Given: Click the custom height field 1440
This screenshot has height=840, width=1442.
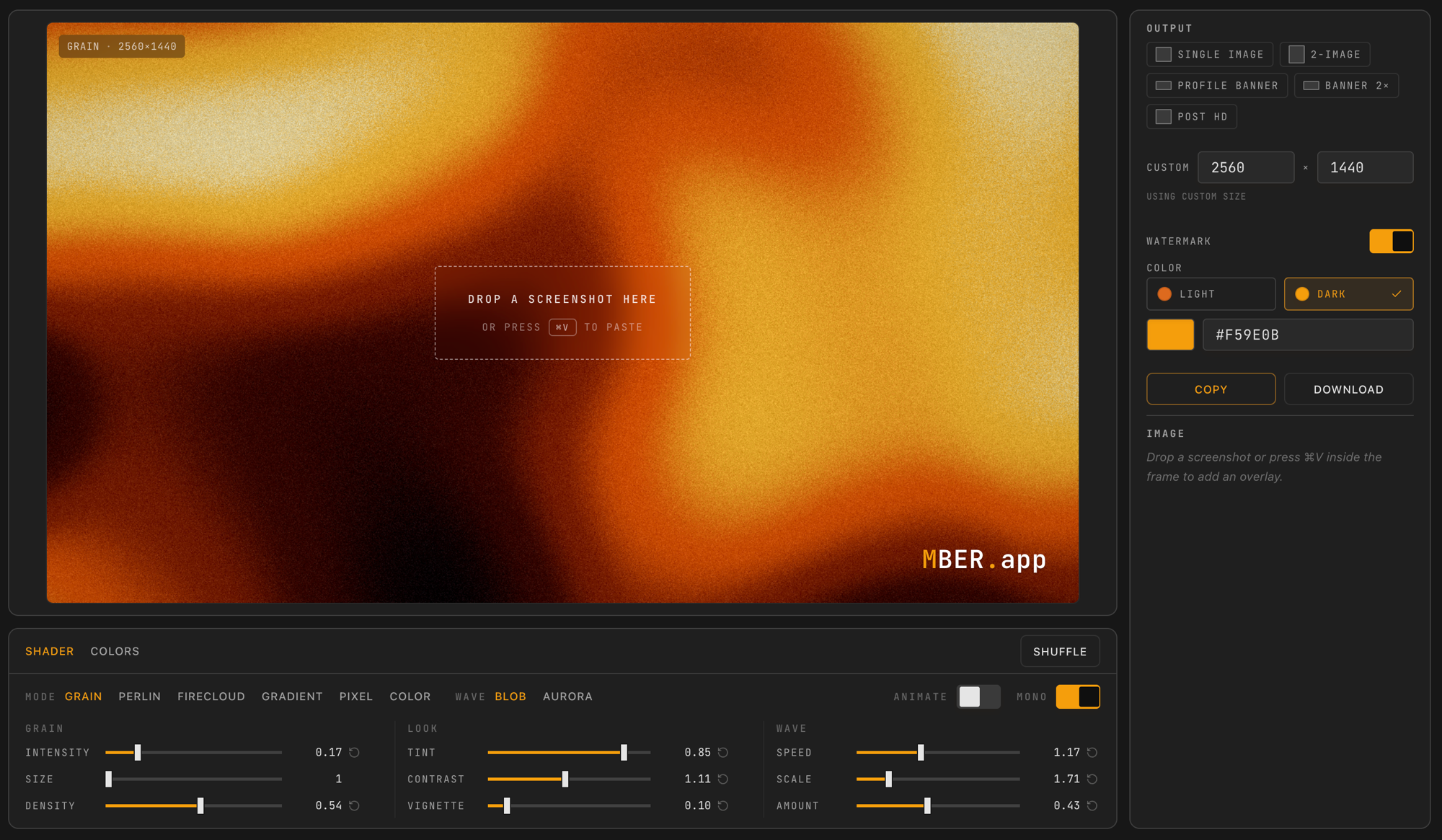Looking at the screenshot, I should tap(1365, 167).
